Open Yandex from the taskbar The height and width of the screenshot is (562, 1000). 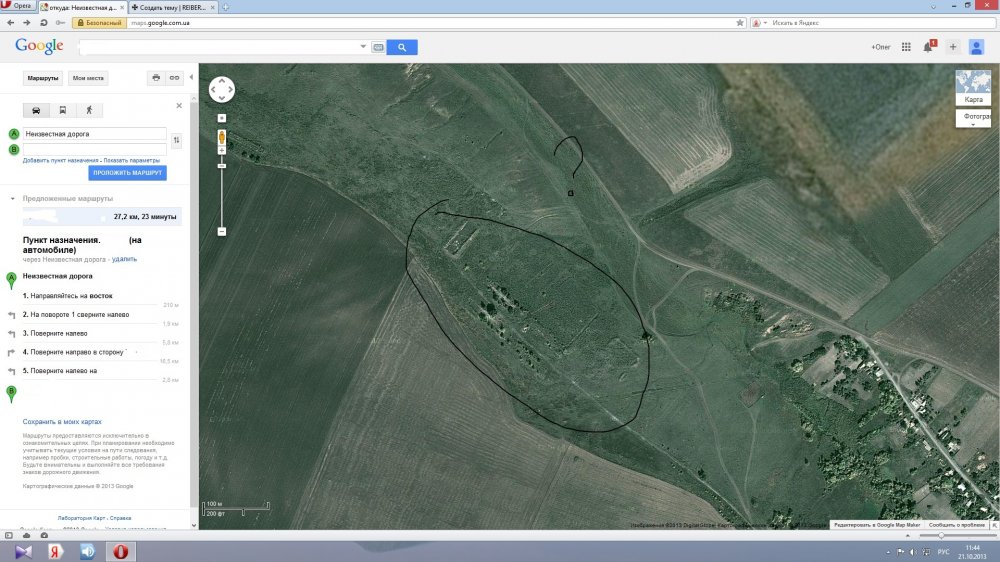(x=55, y=551)
